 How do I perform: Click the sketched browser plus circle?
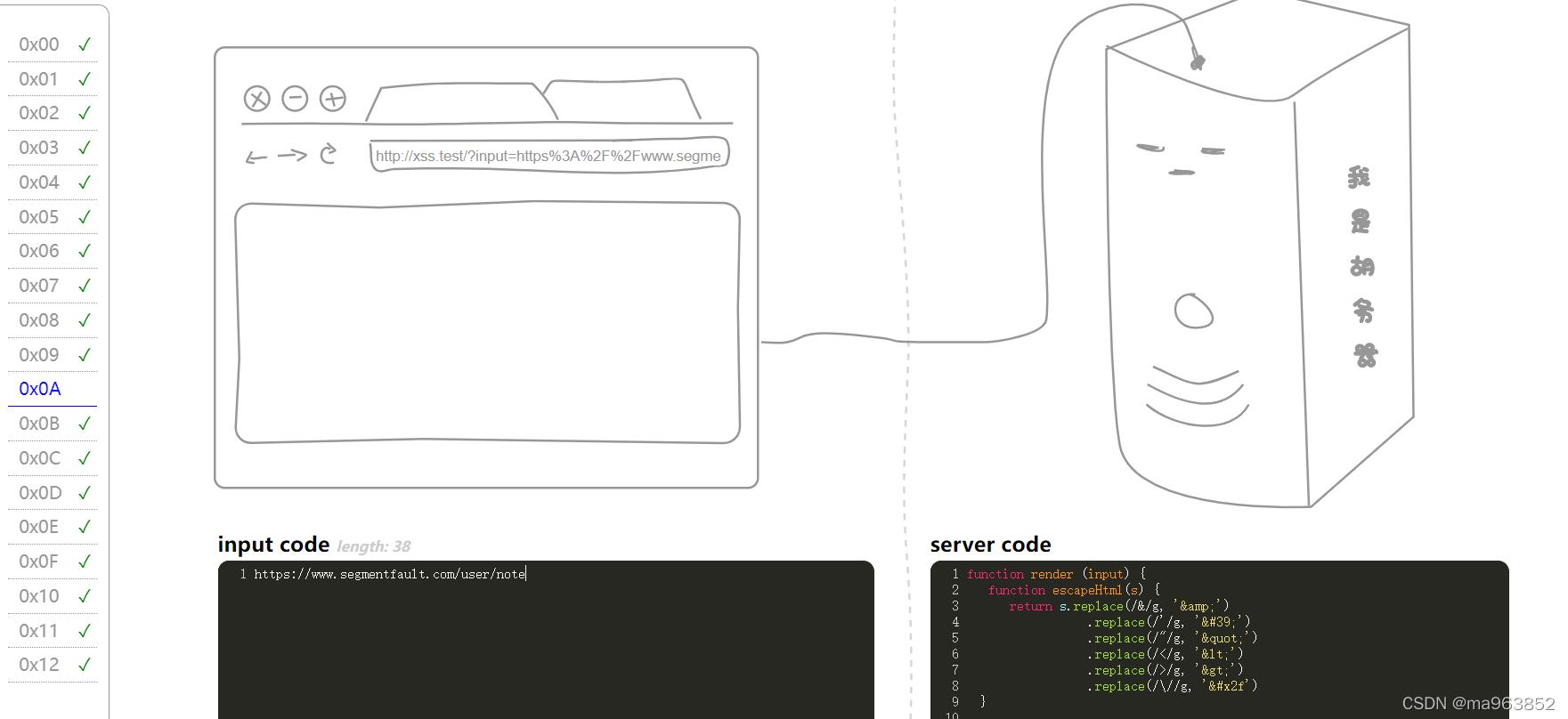333,99
